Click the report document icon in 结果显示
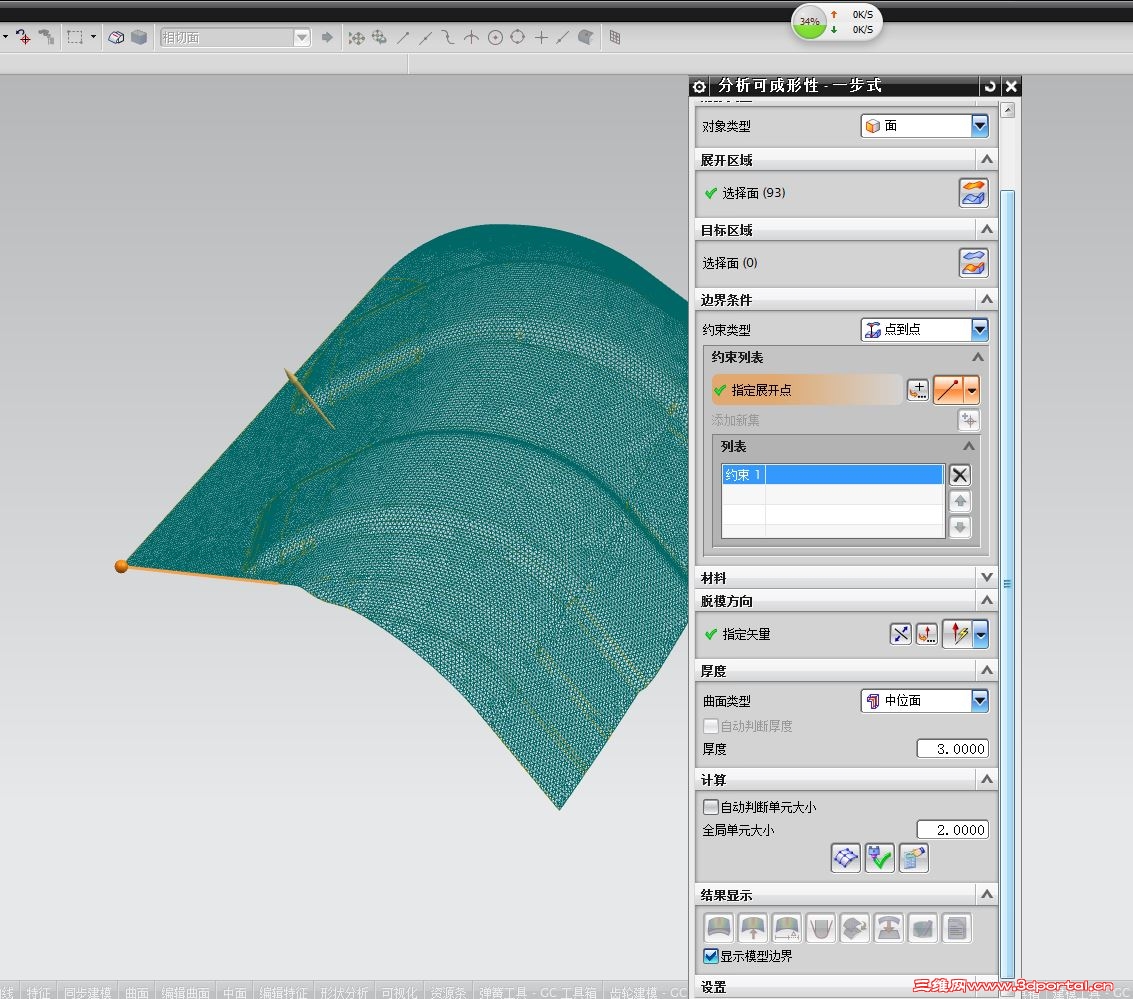Screen dimensions: 1133x999 [956, 928]
